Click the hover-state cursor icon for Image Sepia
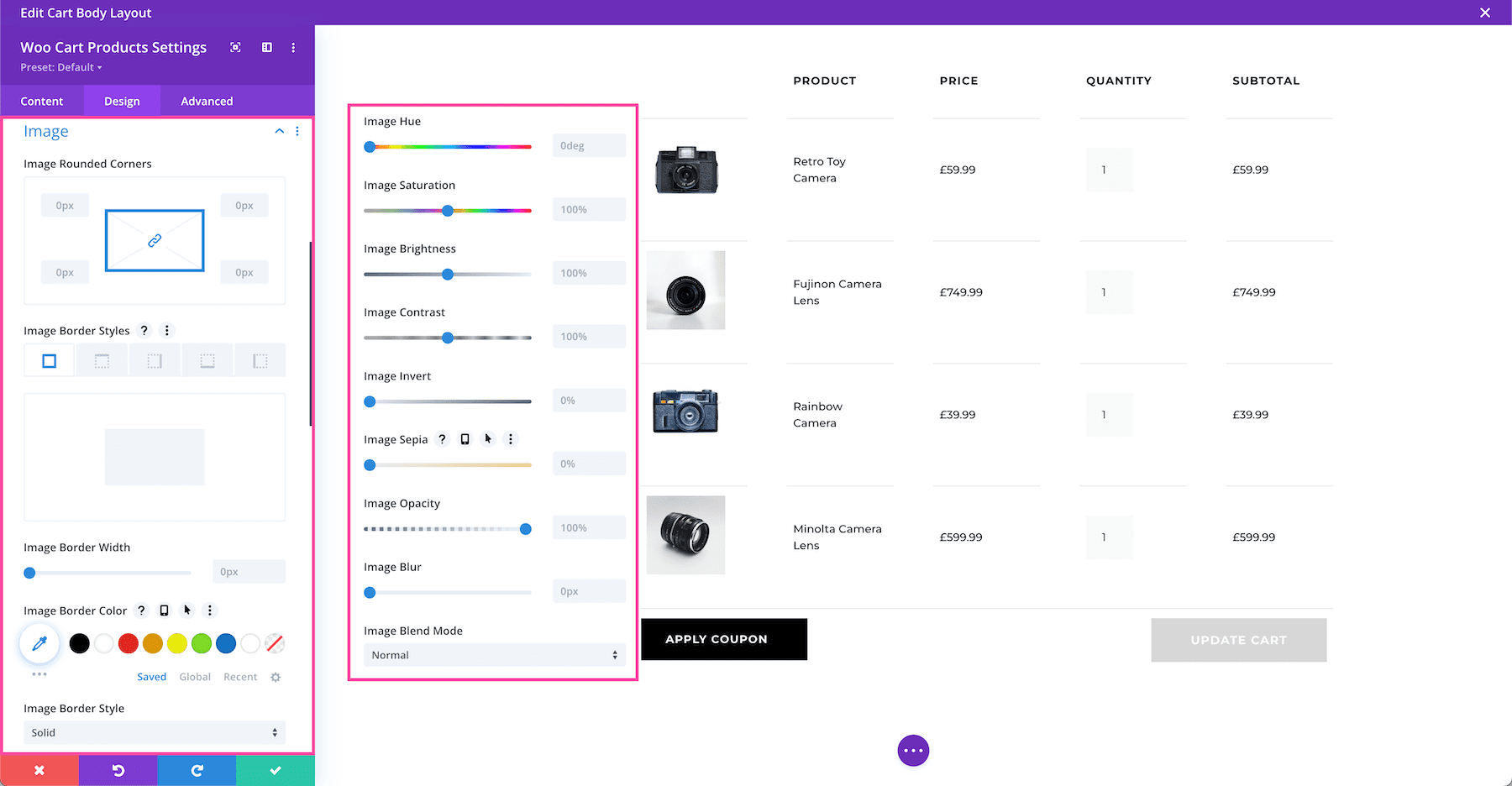The height and width of the screenshot is (786, 1512). pyautogui.click(x=487, y=438)
